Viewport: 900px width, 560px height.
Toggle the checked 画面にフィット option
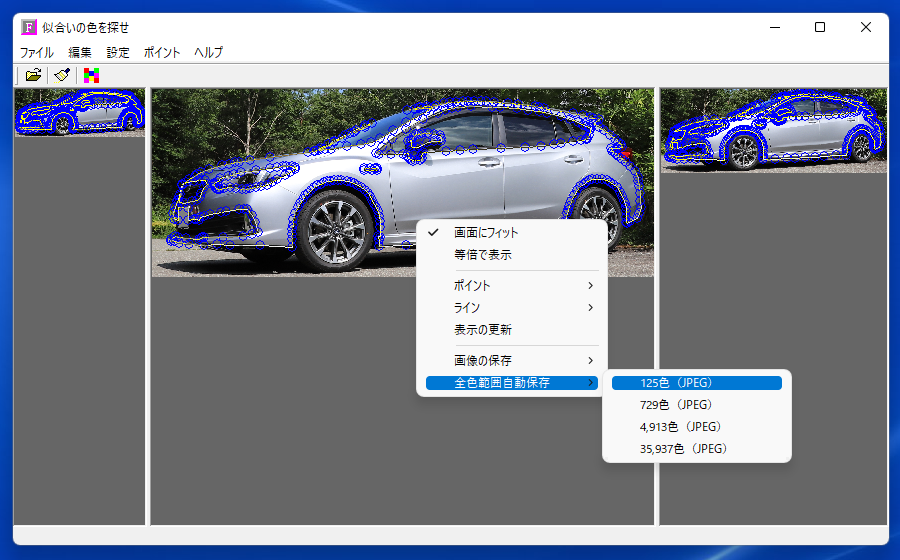click(486, 232)
